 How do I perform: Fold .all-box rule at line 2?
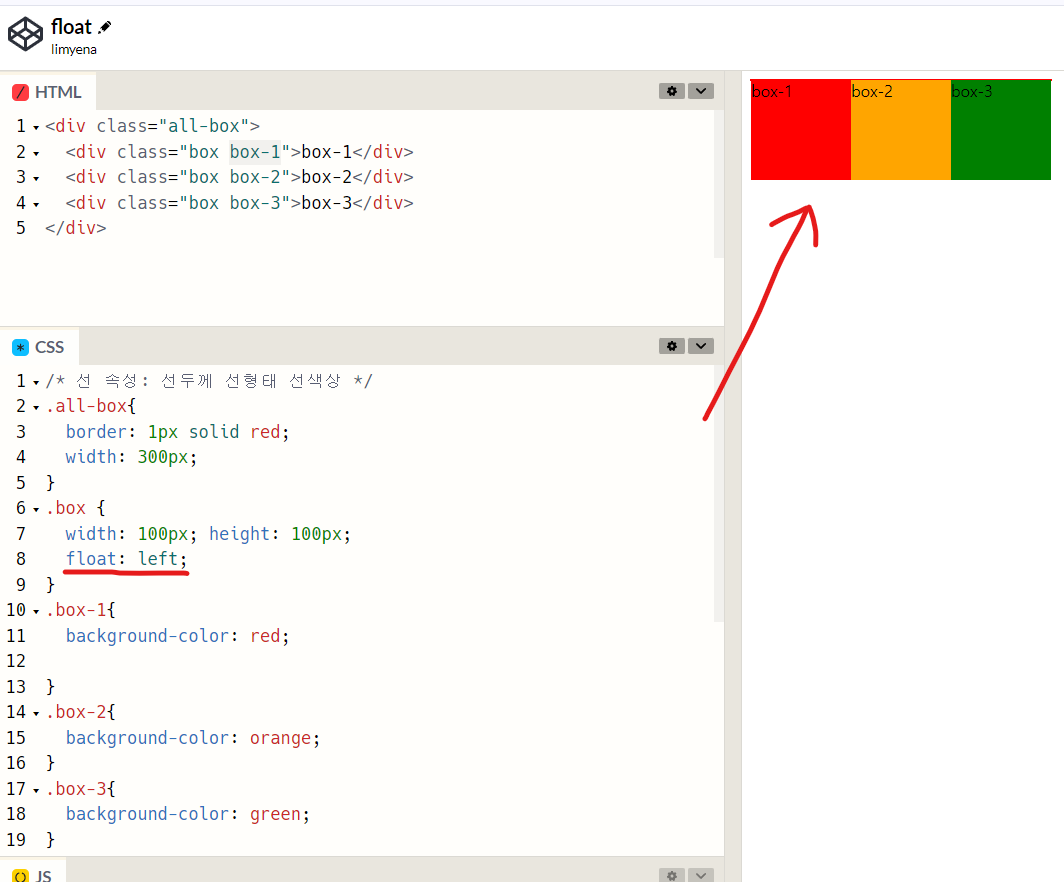click(x=36, y=408)
